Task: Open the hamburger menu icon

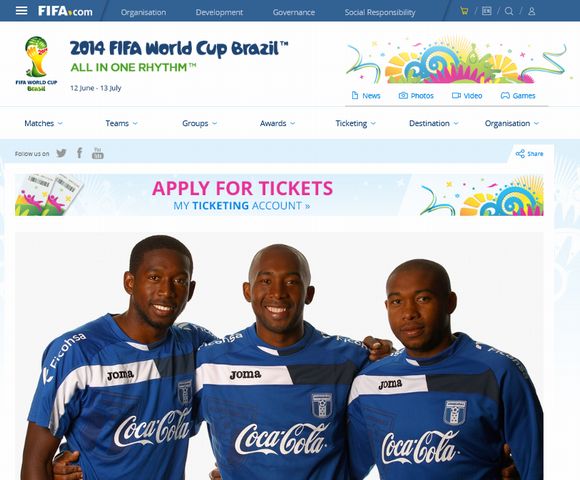Action: coord(21,11)
